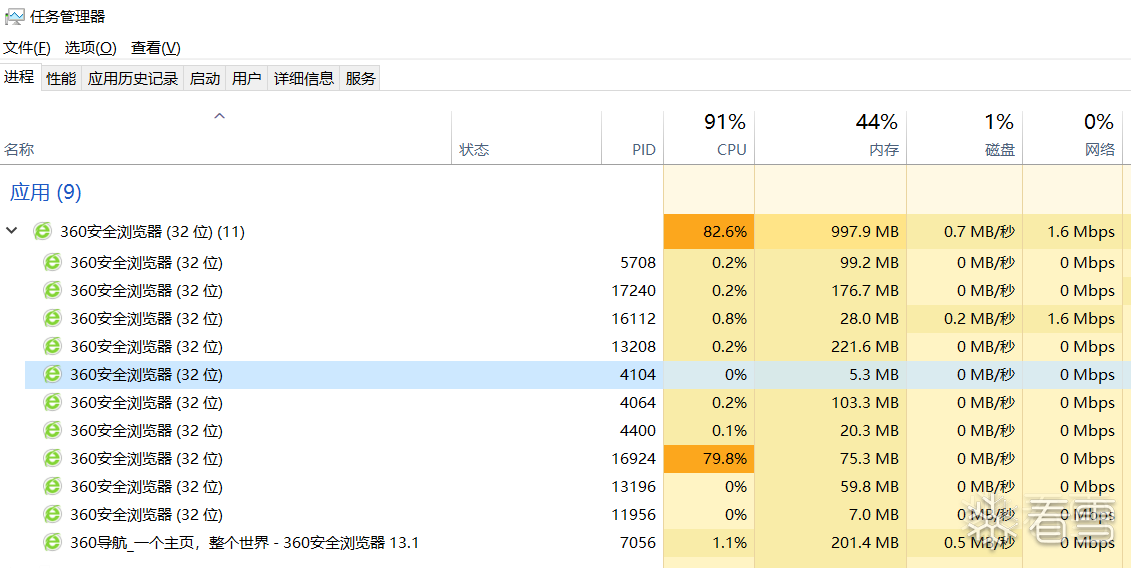This screenshot has height=568, width=1131.
Task: Click the browser icon on the PID 11956 row
Action: [x=52, y=515]
